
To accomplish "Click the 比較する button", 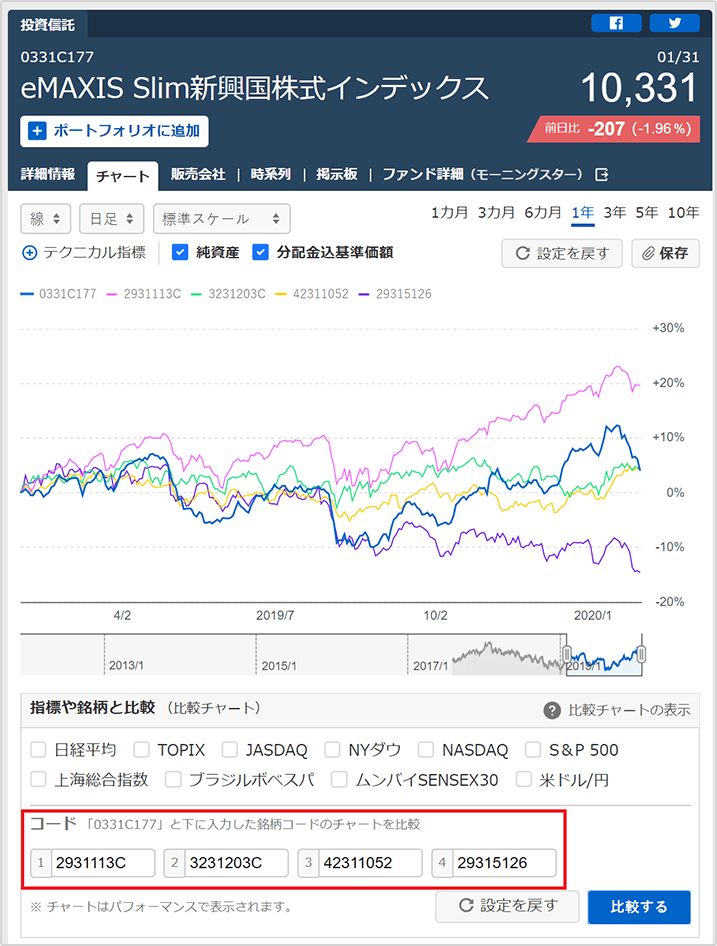I will tap(639, 907).
